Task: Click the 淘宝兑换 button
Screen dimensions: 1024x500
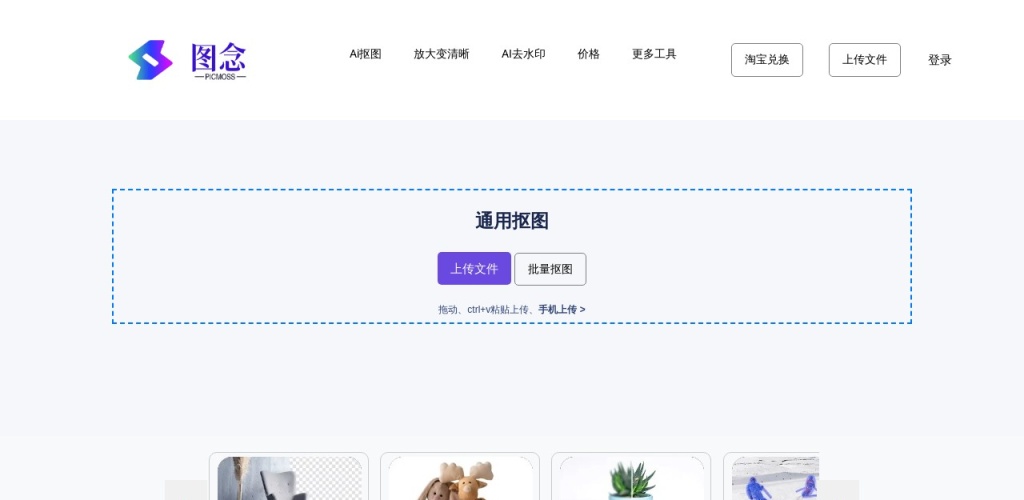Action: tap(767, 60)
